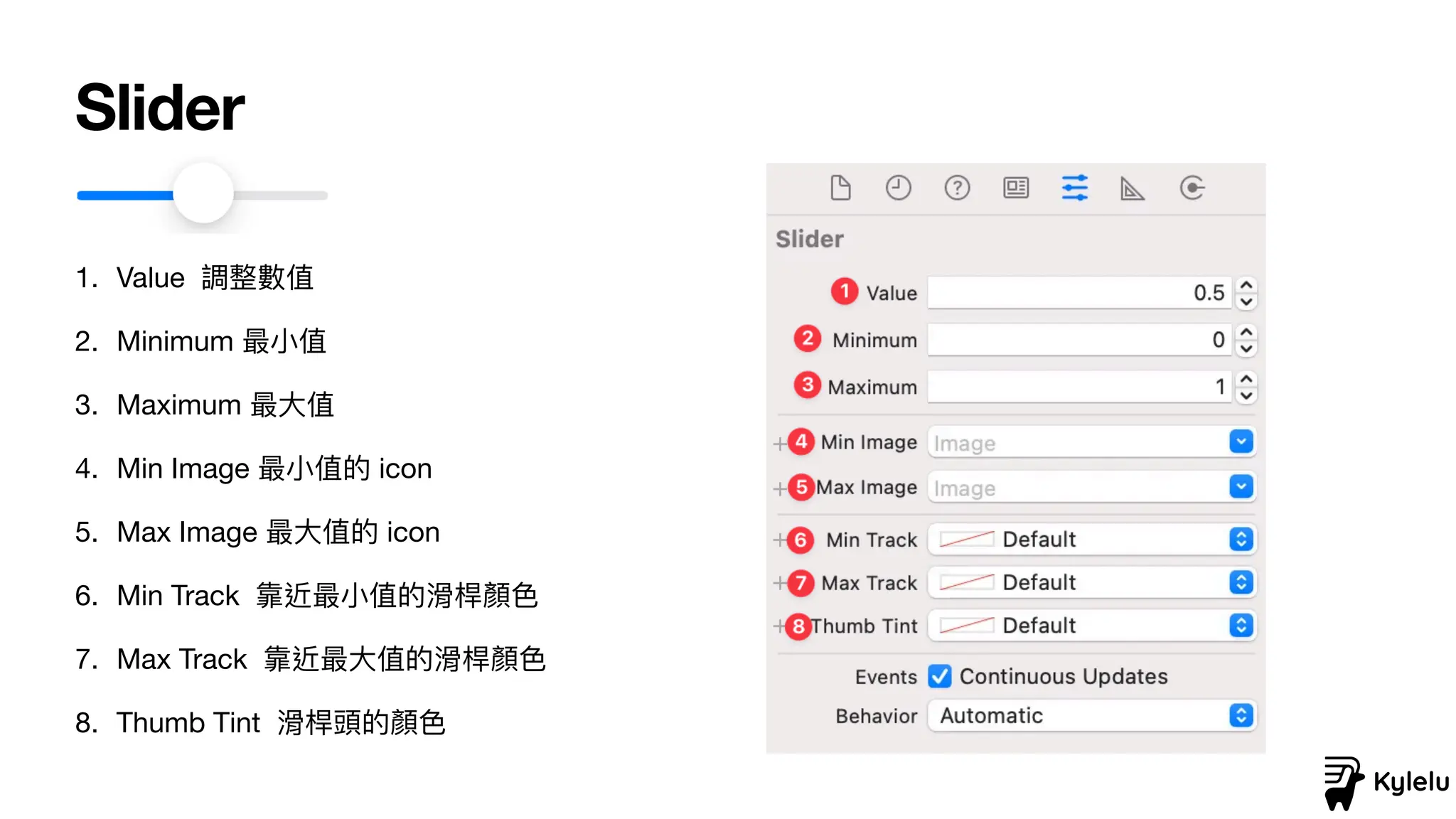1456x819 pixels.
Task: Open the File inspector tab icon
Action: [x=840, y=188]
